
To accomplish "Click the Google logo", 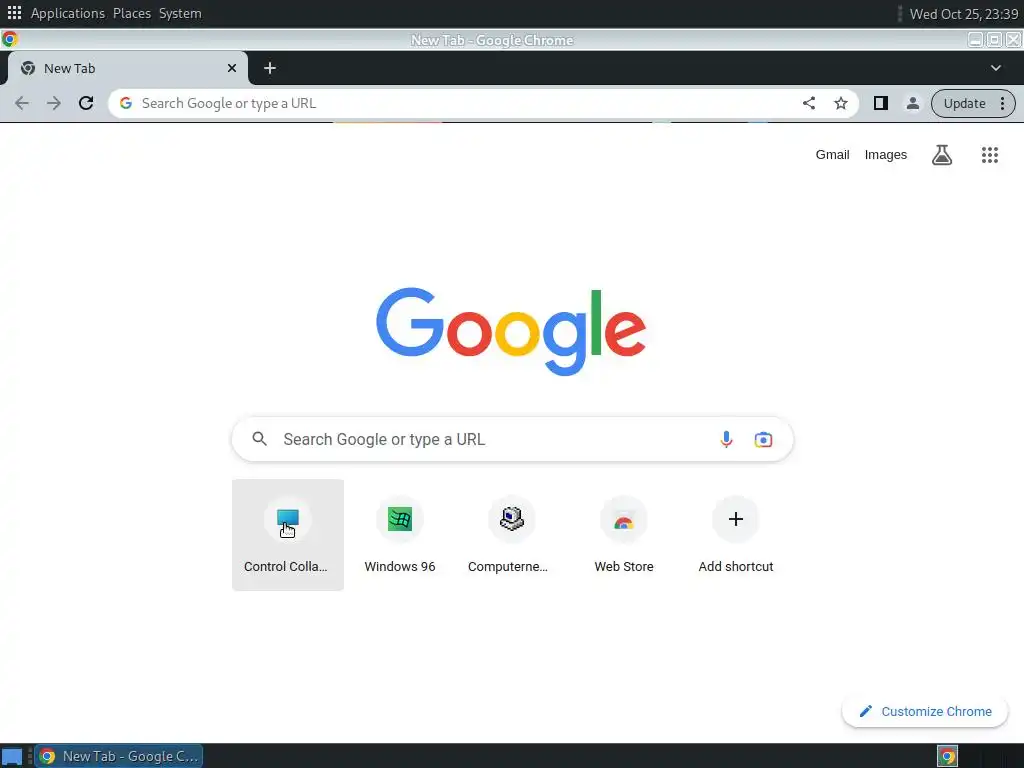I will tap(511, 331).
